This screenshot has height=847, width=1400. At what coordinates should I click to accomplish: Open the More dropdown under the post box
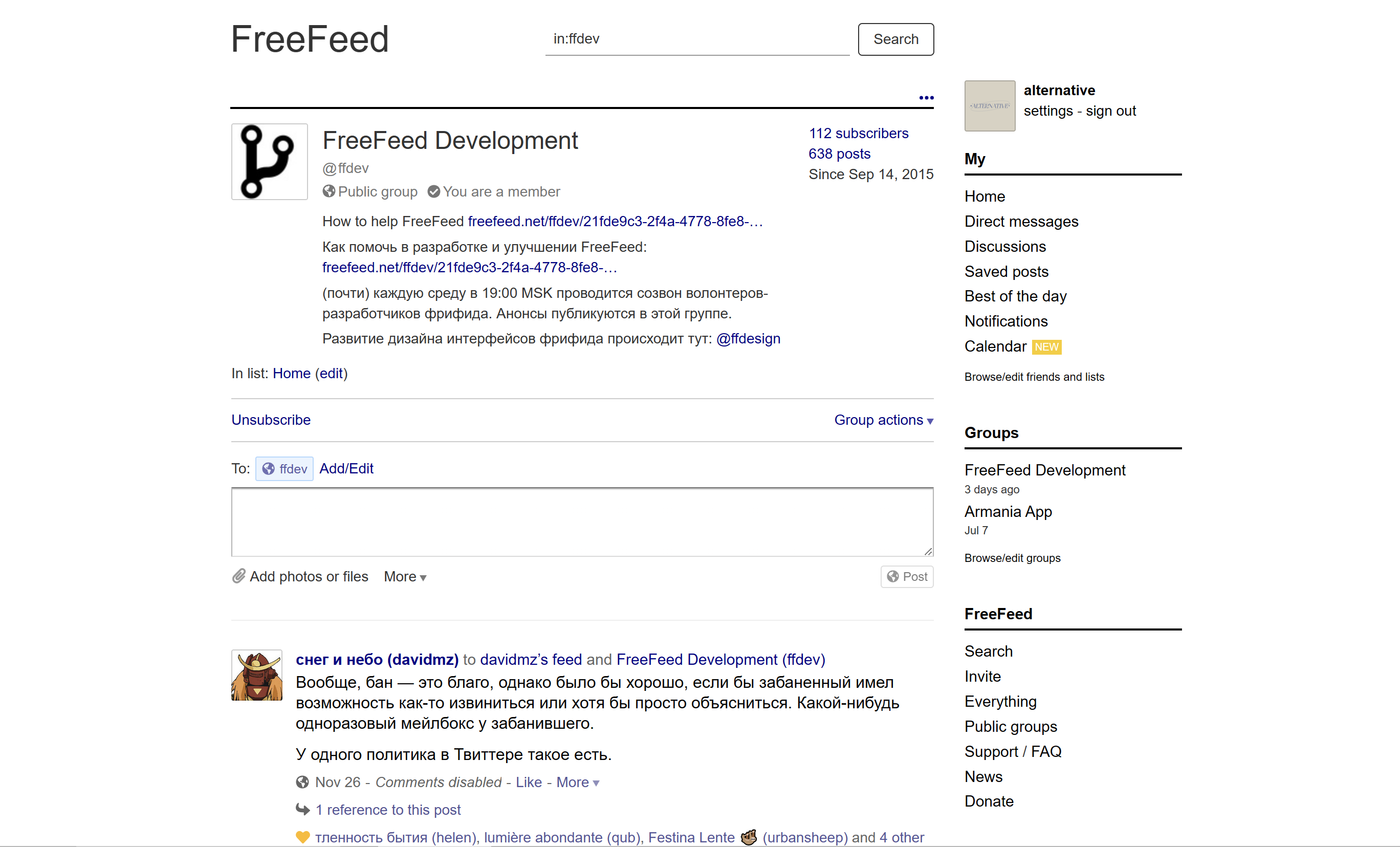click(x=405, y=576)
